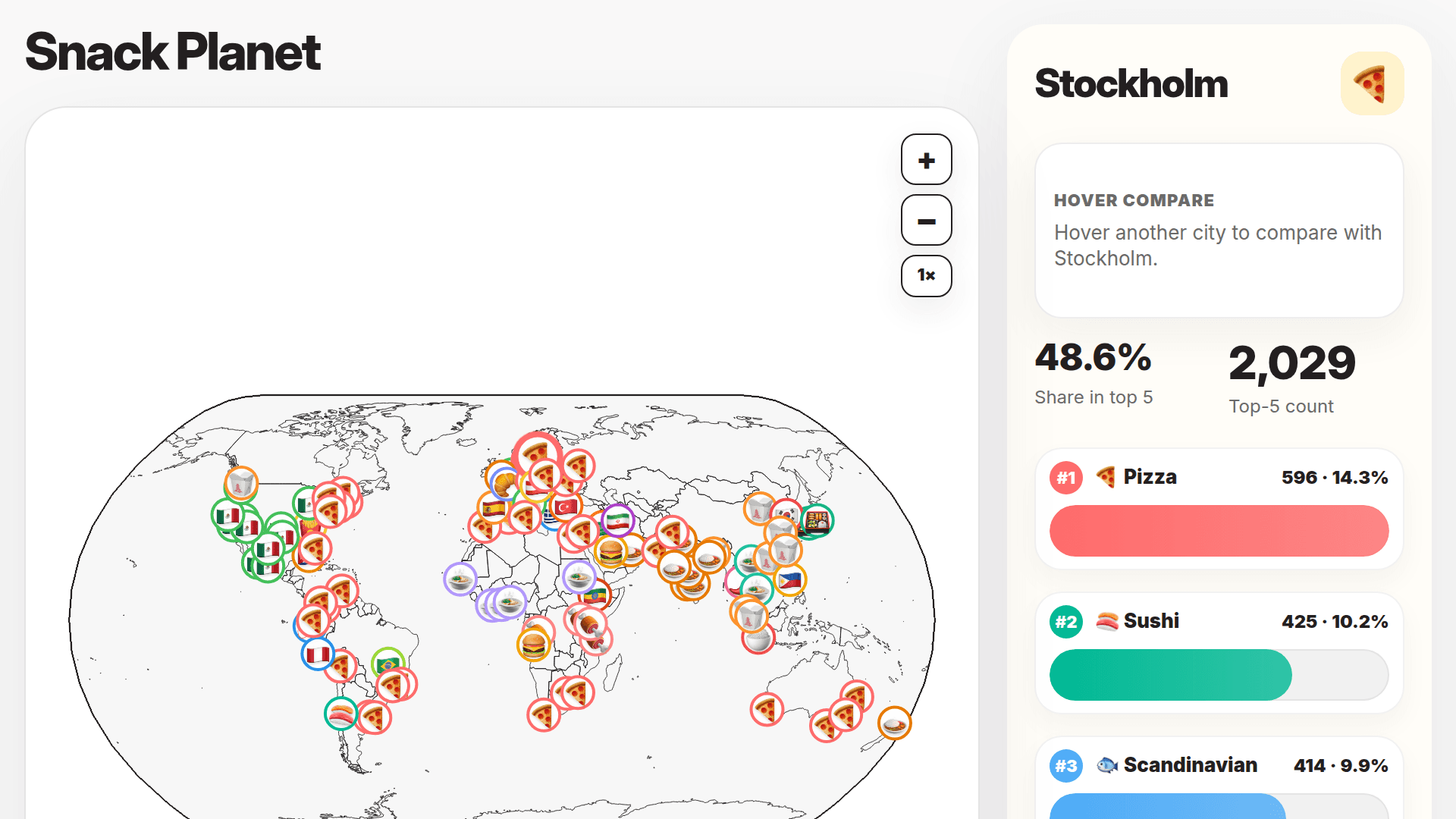Select the bento box marker near Japan

click(x=817, y=521)
